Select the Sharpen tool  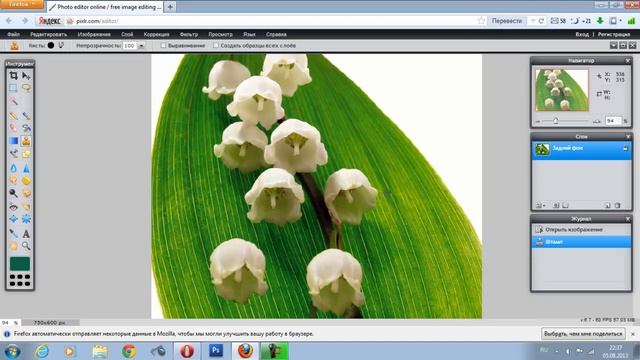coord(26,168)
